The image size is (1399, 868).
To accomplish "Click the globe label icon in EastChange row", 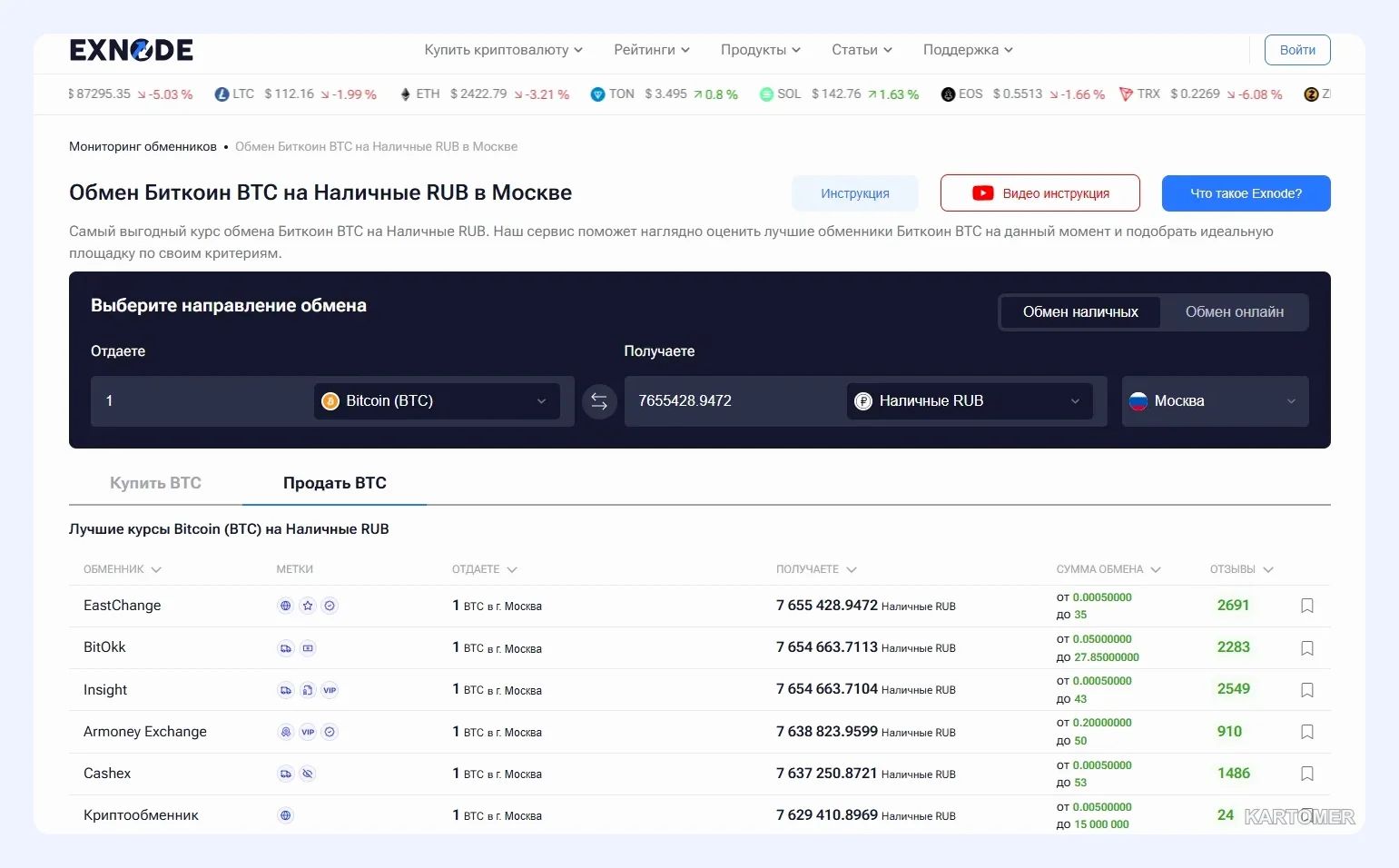I will point(286,606).
